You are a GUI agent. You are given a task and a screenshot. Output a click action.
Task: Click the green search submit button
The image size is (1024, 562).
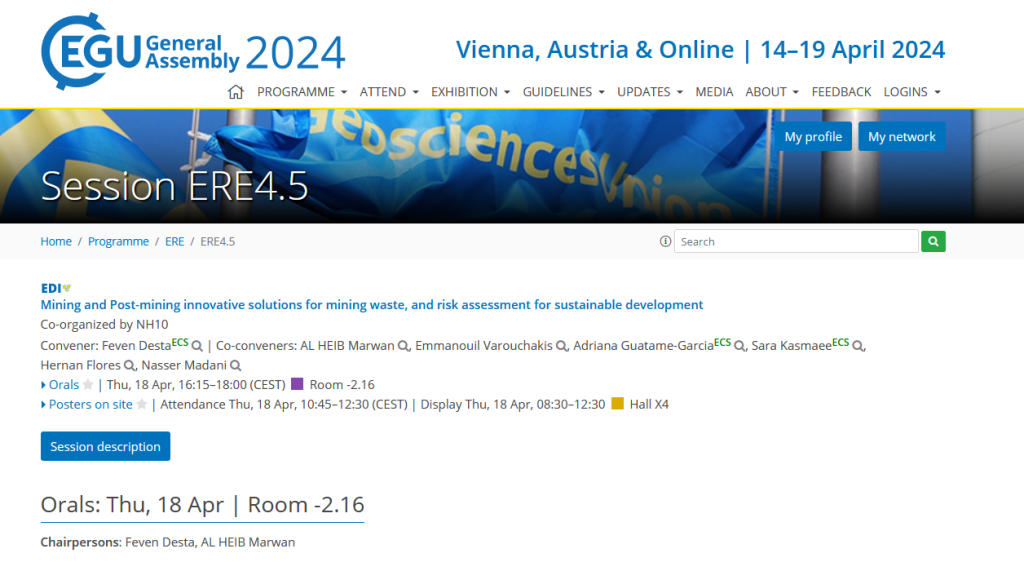coord(933,241)
